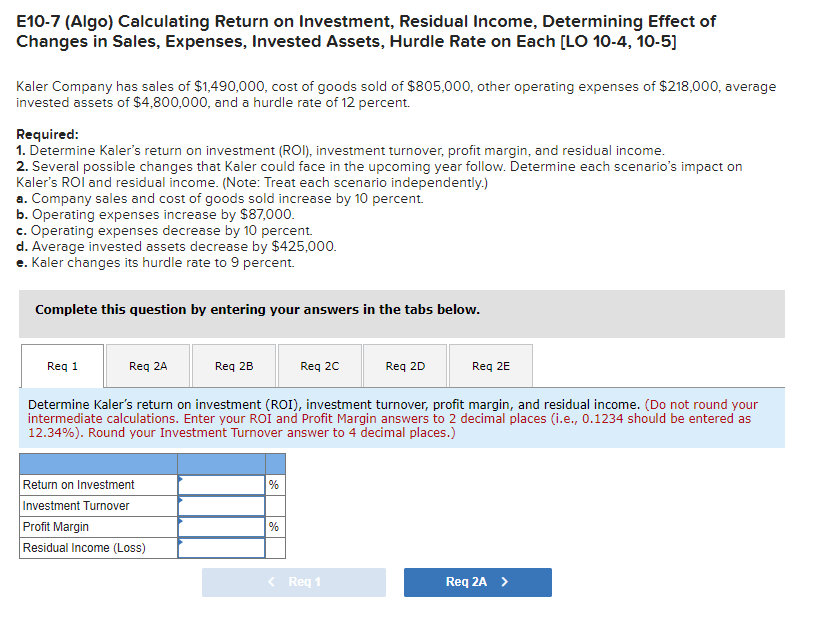Click the disabled Req 1 back button

[293, 583]
